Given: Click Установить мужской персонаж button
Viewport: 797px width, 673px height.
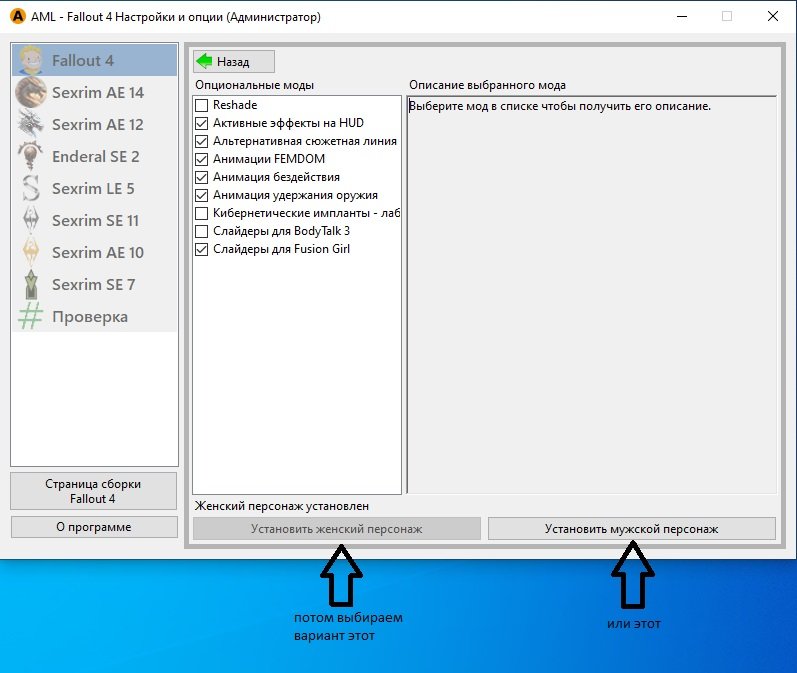Looking at the screenshot, I should (631, 529).
